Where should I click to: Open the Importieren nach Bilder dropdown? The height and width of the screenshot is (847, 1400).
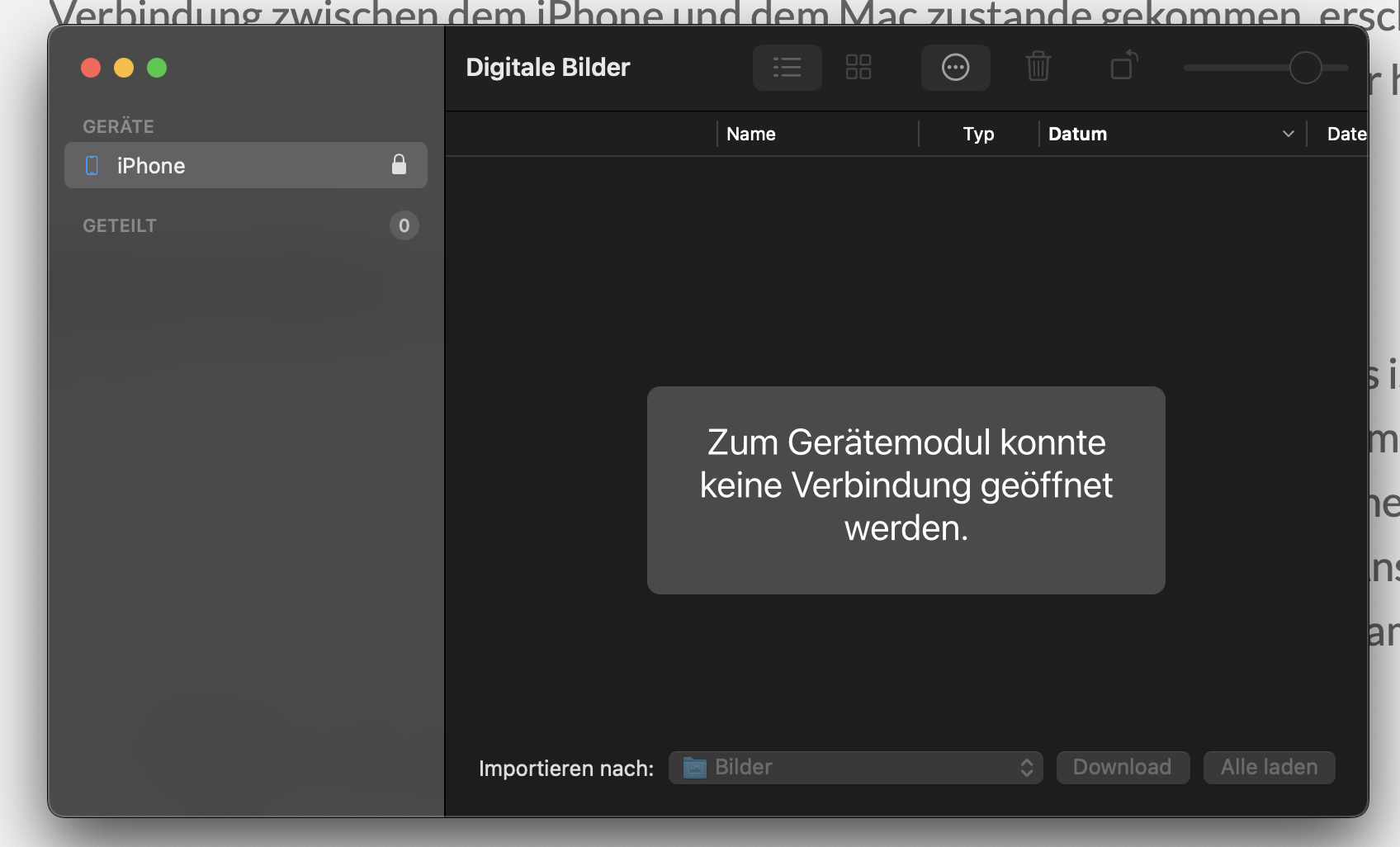pyautogui.click(x=854, y=768)
